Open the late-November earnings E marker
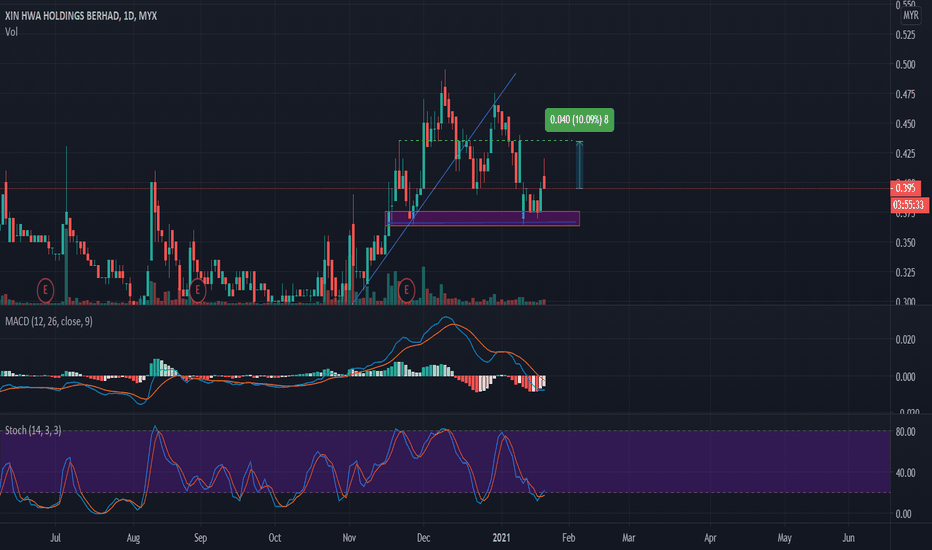This screenshot has width=932, height=550. click(x=407, y=291)
